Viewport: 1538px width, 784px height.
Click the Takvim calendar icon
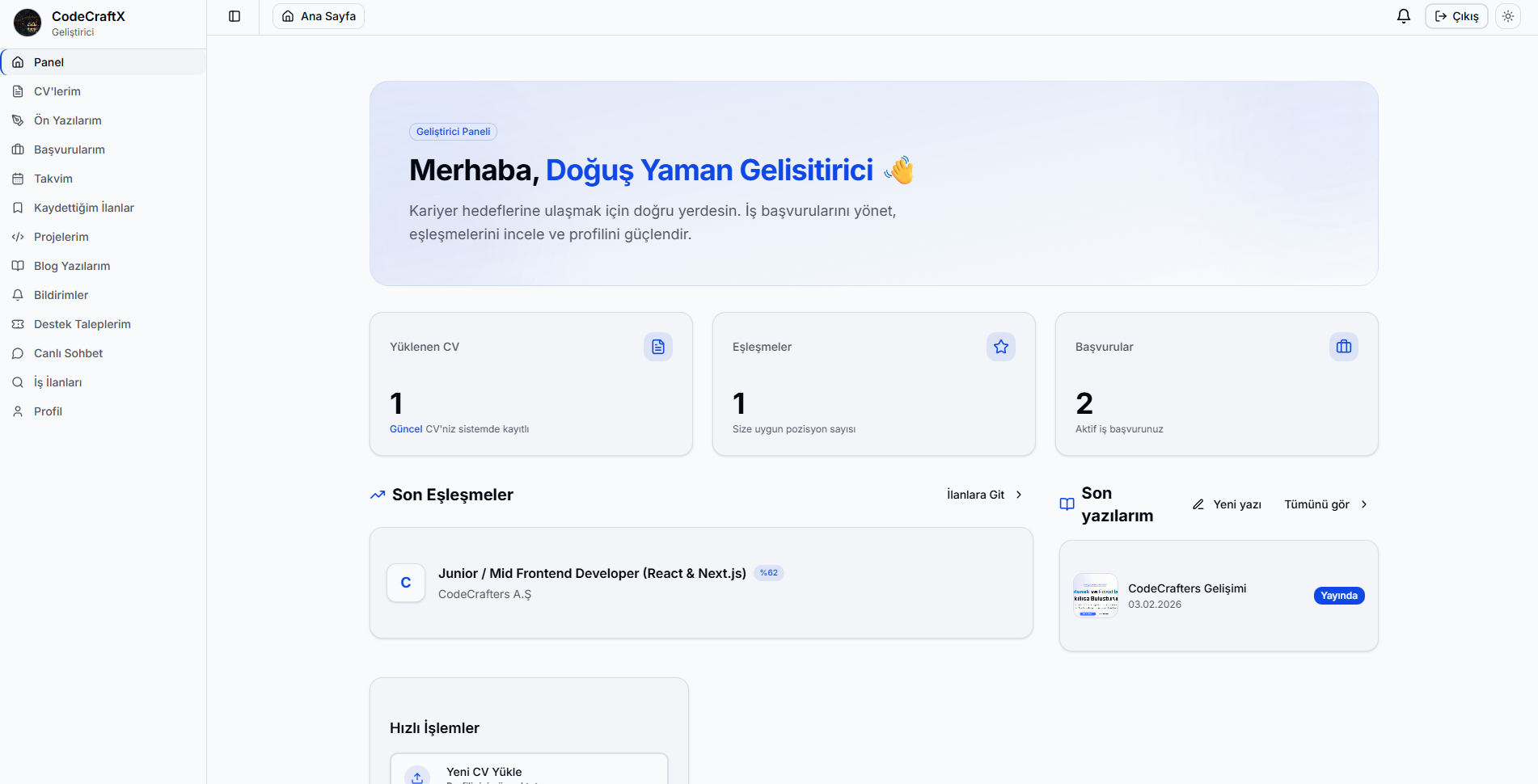tap(18, 179)
